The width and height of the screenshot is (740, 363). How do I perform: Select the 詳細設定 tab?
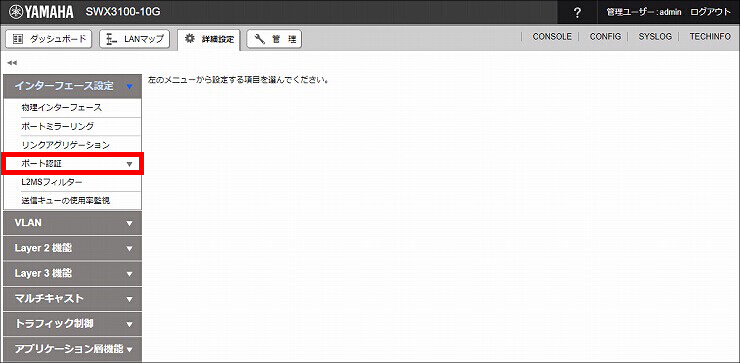(209, 40)
